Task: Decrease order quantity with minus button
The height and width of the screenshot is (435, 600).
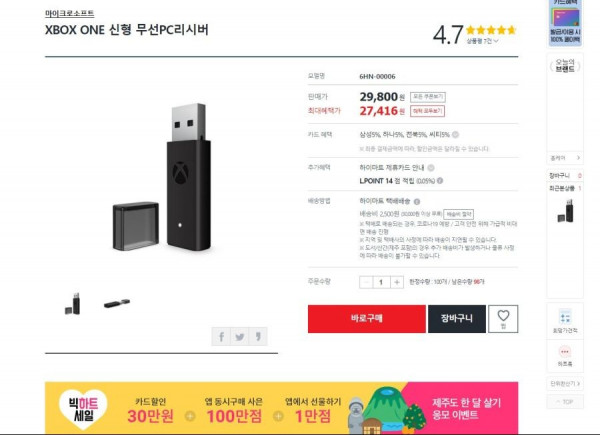Action: click(366, 282)
